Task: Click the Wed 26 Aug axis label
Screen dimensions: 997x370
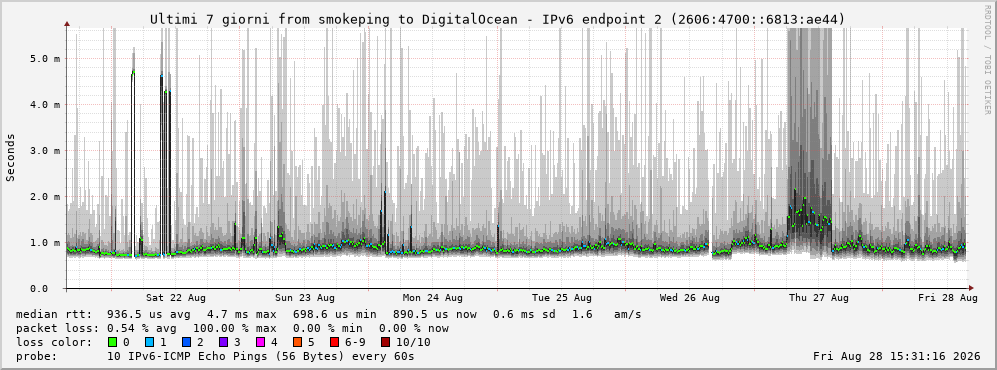Action: pyautogui.click(x=690, y=298)
